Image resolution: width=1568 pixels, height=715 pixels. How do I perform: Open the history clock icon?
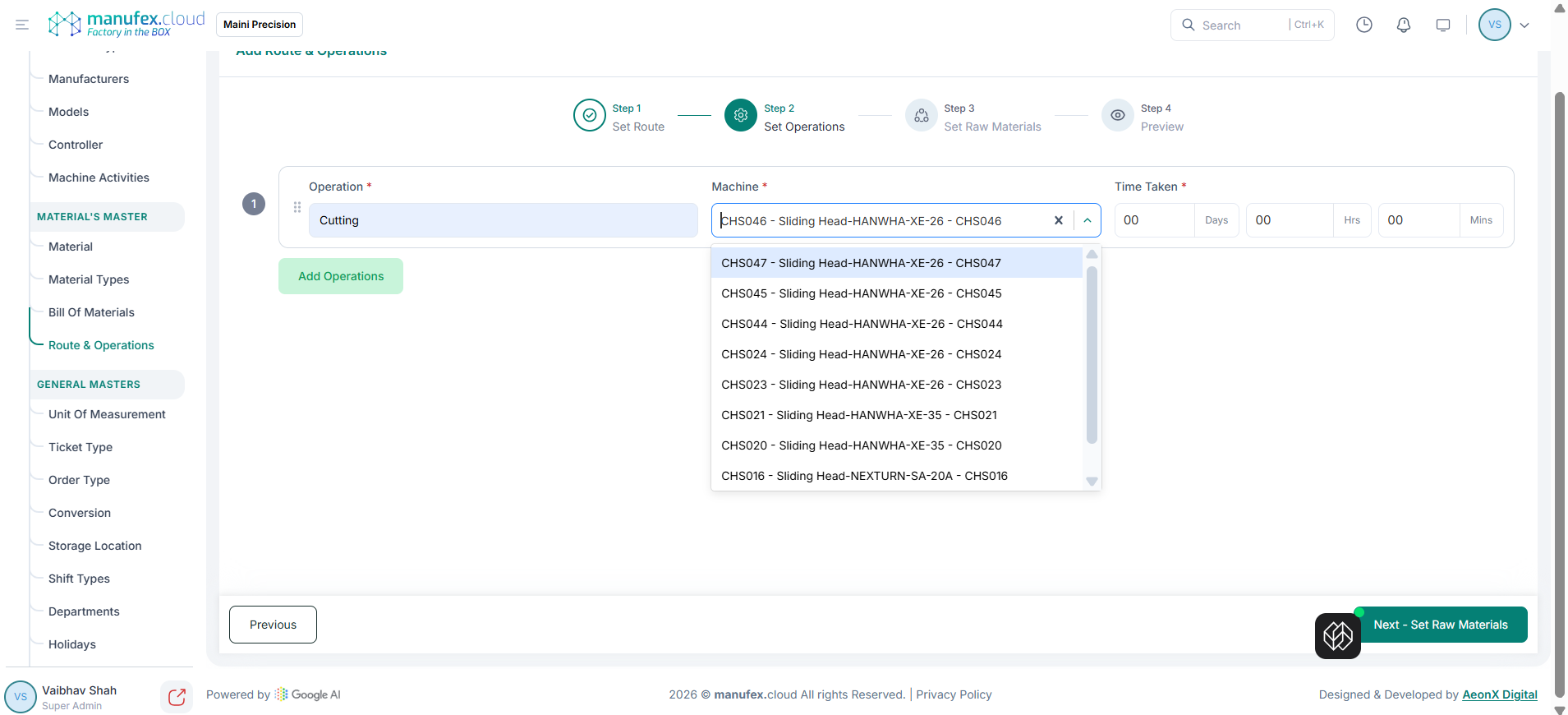1363,25
